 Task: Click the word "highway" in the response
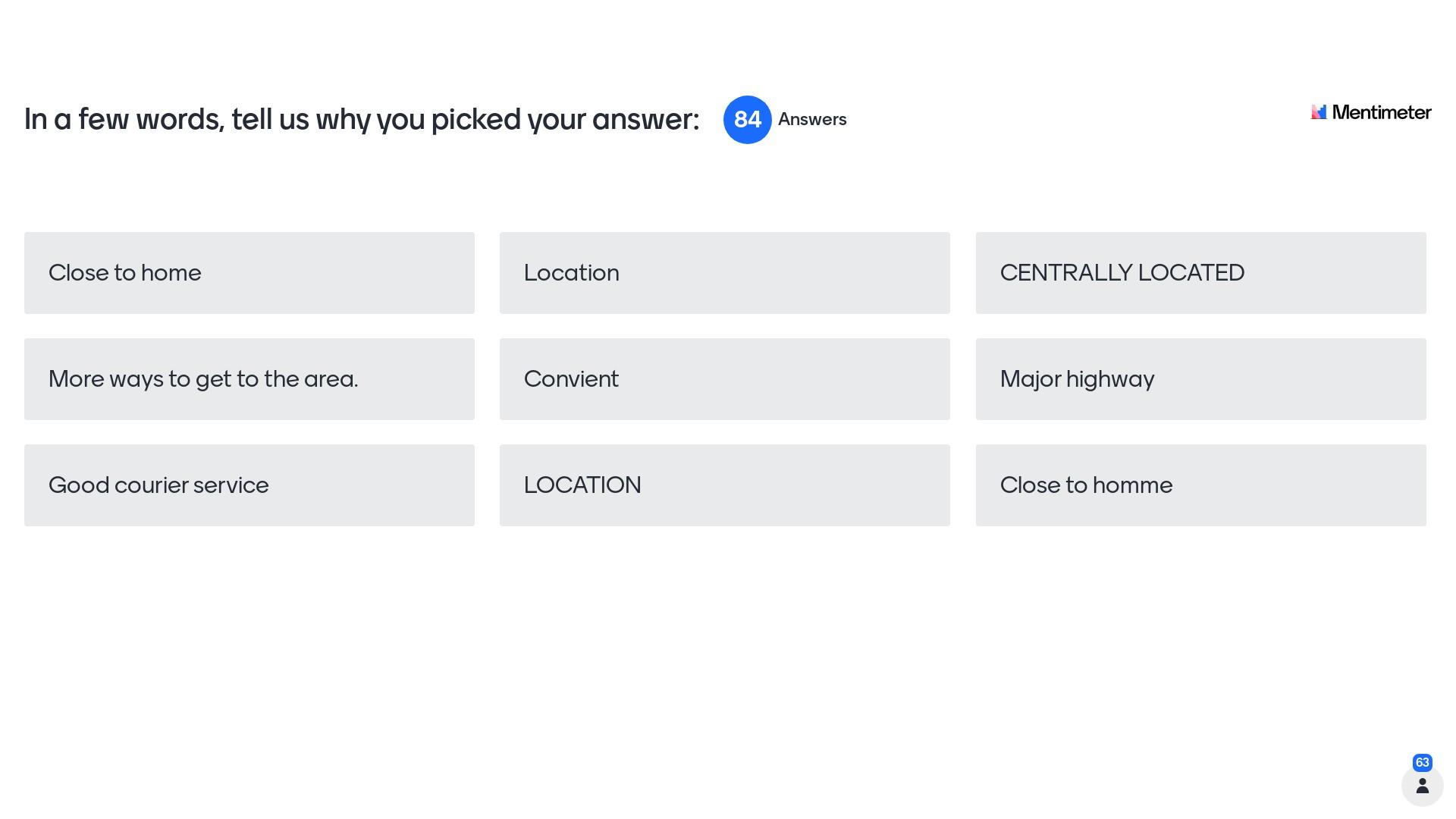click(1110, 379)
